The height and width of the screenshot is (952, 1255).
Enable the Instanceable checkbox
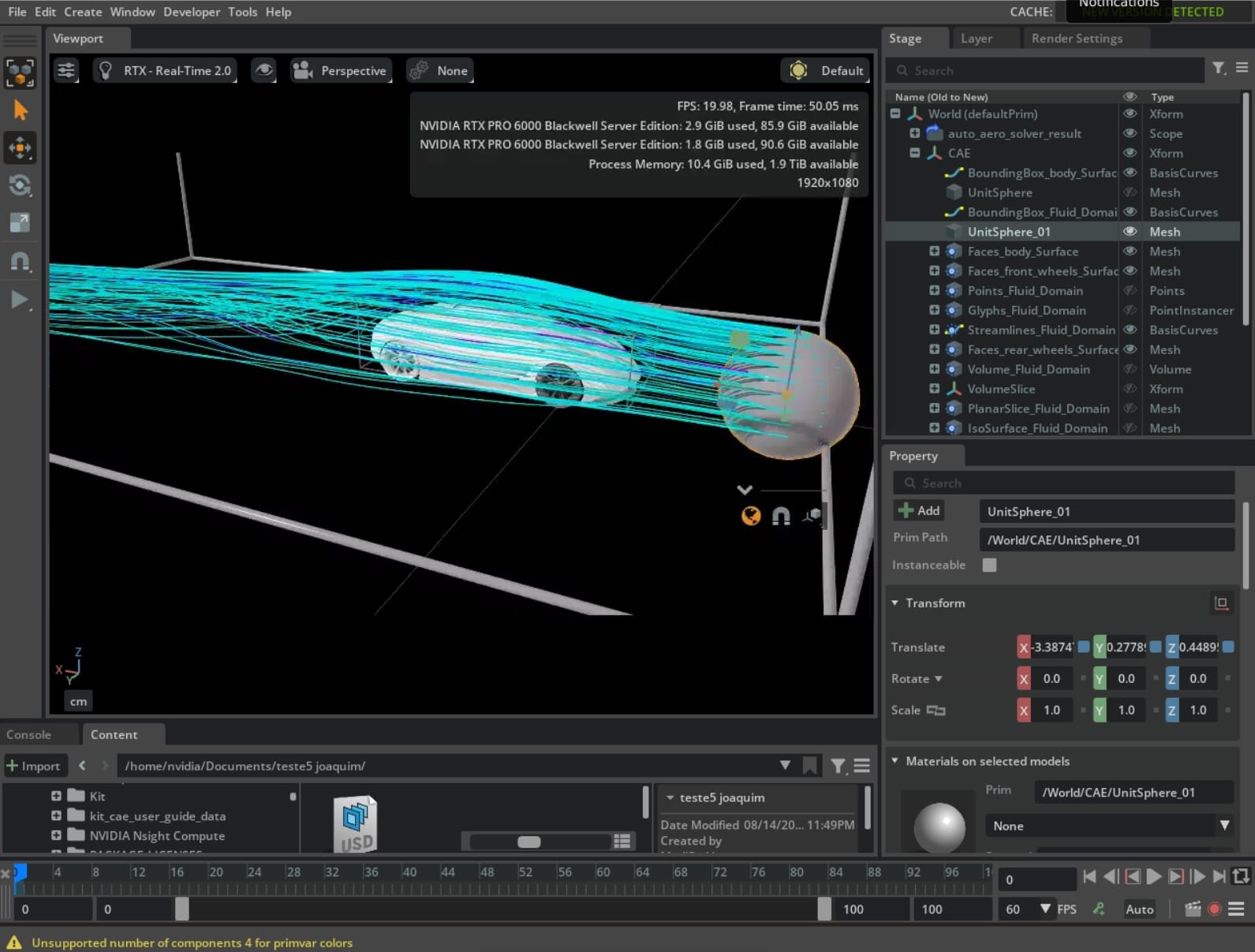pyautogui.click(x=989, y=565)
